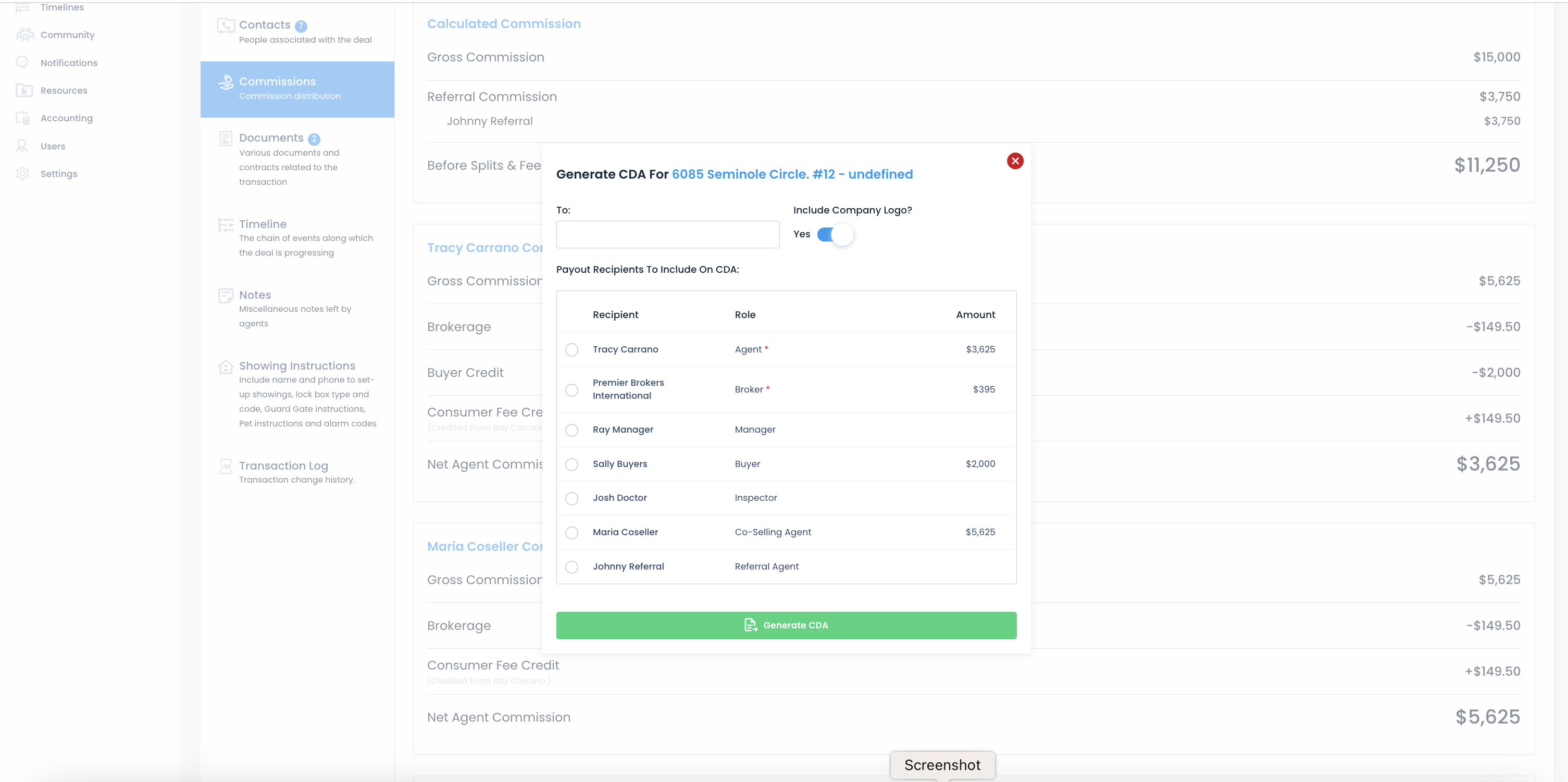Click the Settings gear icon
The image size is (1568, 782).
point(22,173)
